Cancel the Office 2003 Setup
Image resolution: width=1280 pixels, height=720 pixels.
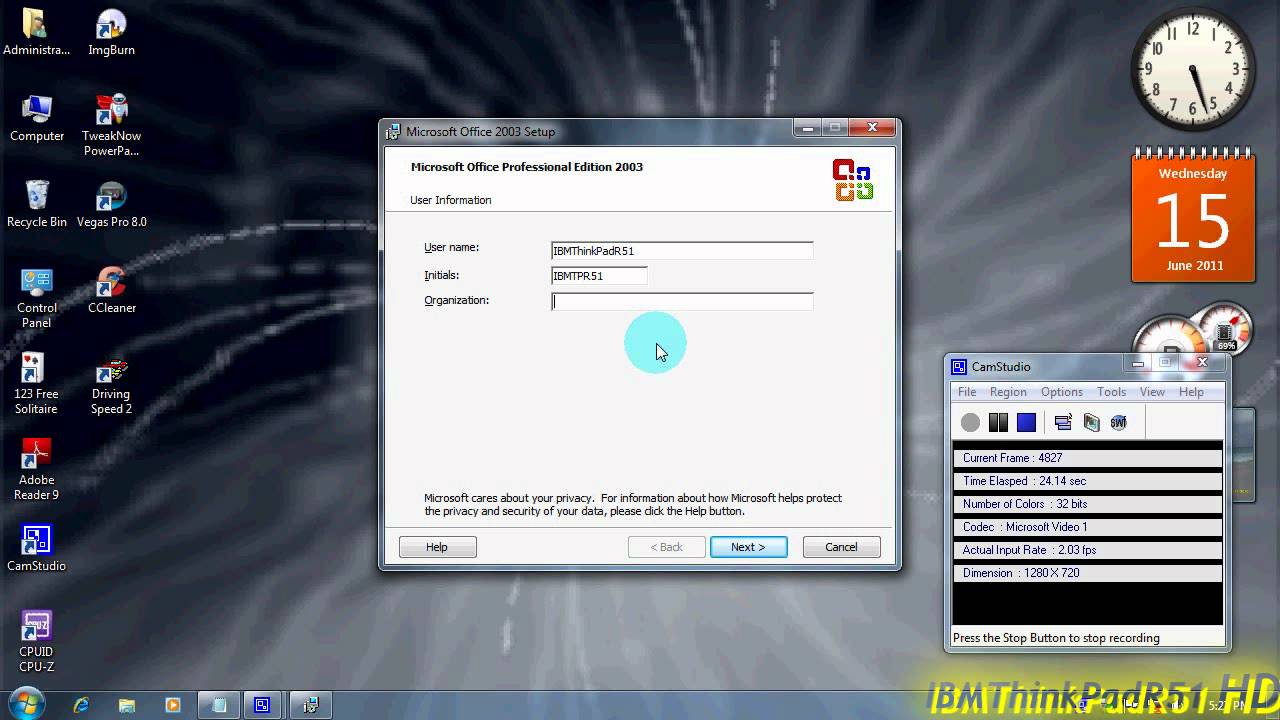tap(841, 547)
